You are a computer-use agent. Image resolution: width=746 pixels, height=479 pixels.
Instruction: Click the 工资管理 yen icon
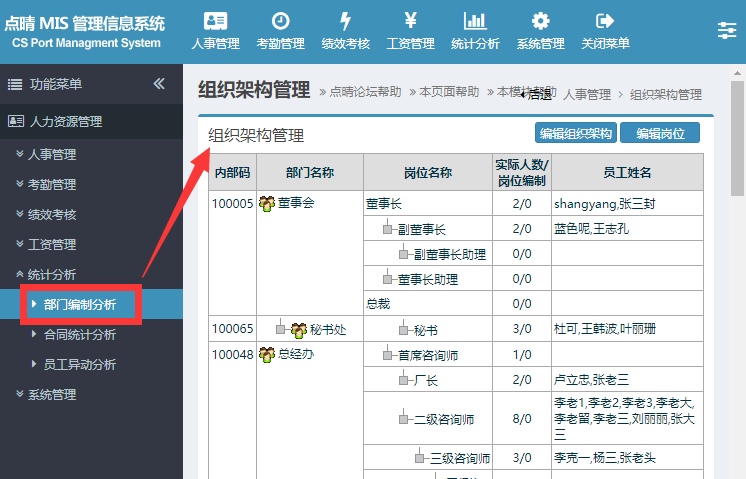pyautogui.click(x=410, y=21)
